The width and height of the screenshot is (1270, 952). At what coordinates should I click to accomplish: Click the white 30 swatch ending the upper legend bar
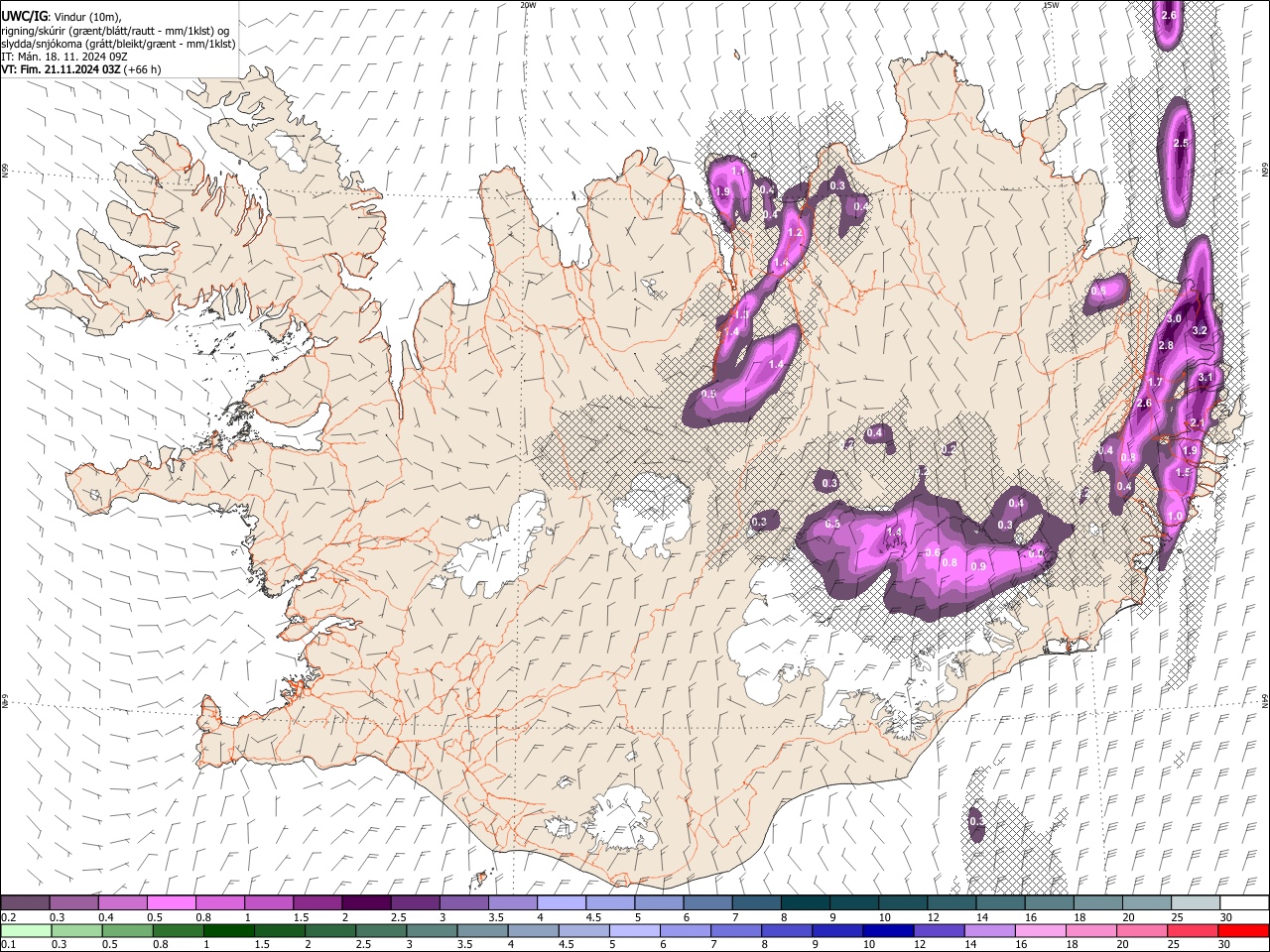[x=1243, y=903]
